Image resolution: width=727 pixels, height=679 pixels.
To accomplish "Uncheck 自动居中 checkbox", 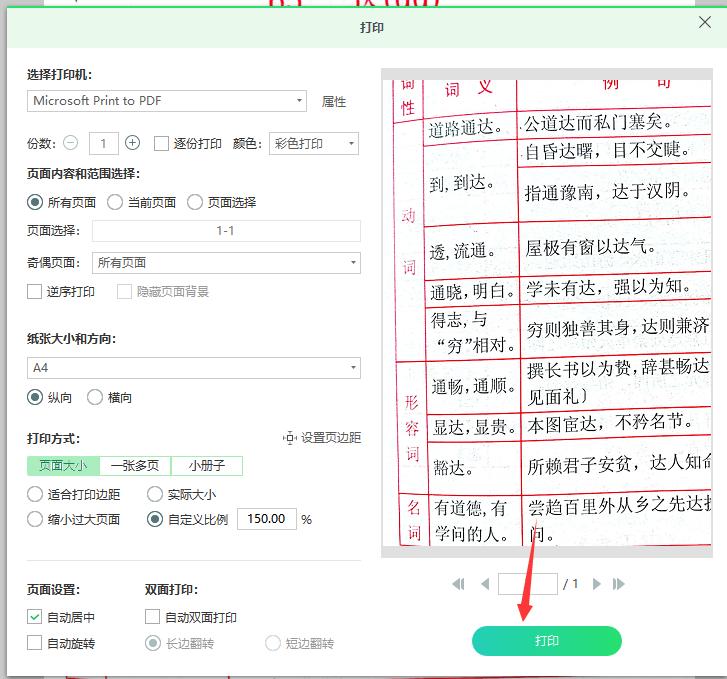I will 34,617.
